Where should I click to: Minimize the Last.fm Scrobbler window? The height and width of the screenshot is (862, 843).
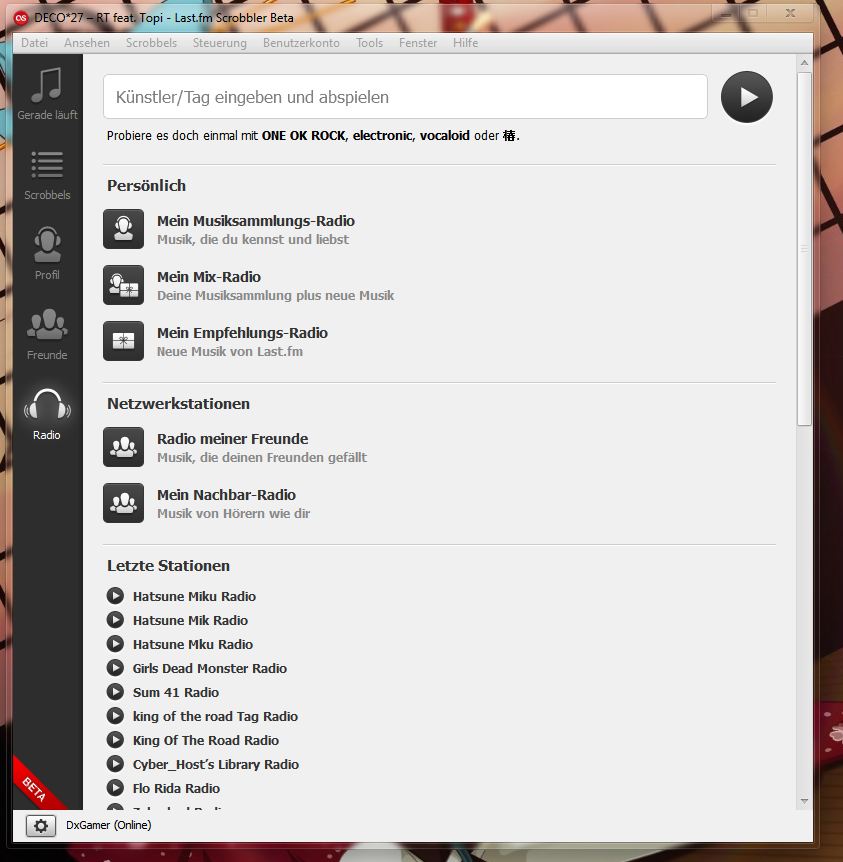click(x=725, y=13)
